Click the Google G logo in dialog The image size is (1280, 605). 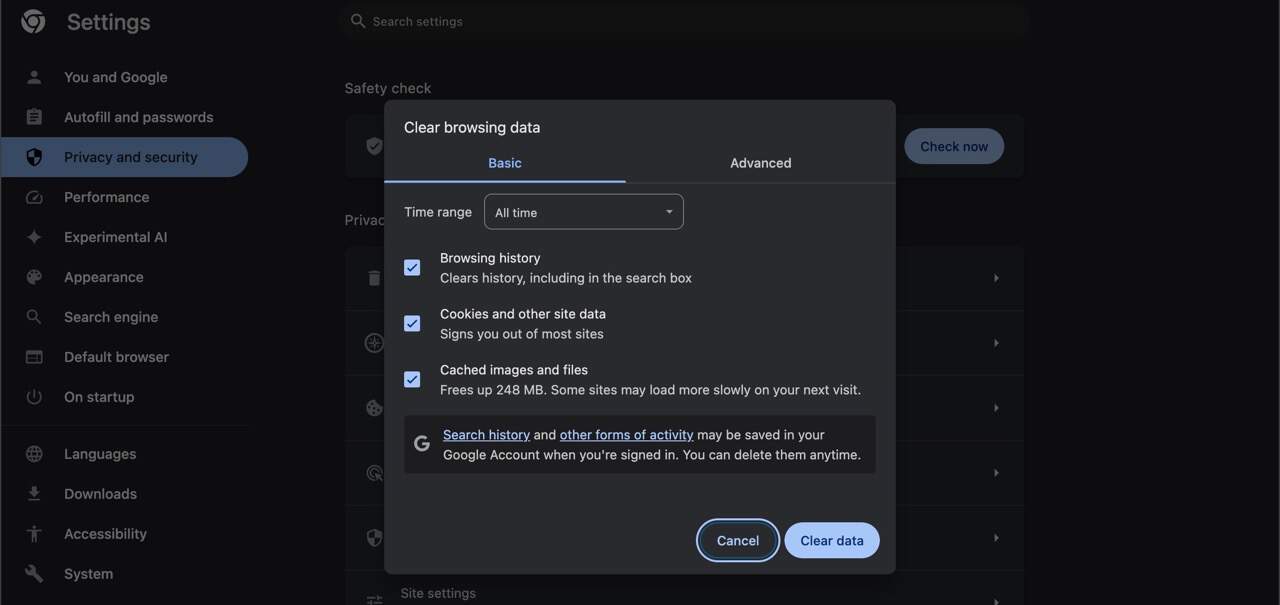pyautogui.click(x=422, y=443)
